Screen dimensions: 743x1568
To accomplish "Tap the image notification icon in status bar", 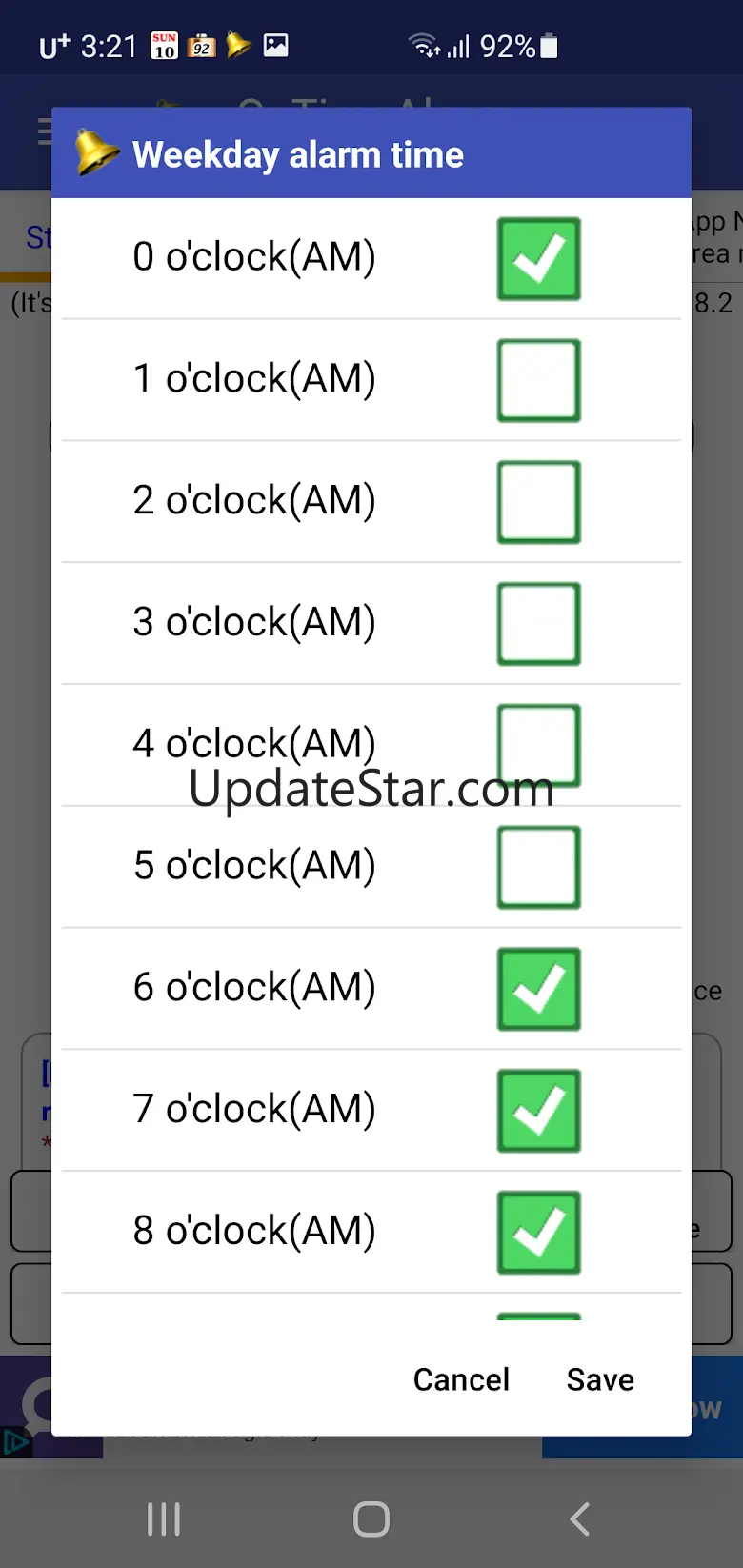I will click(x=276, y=45).
